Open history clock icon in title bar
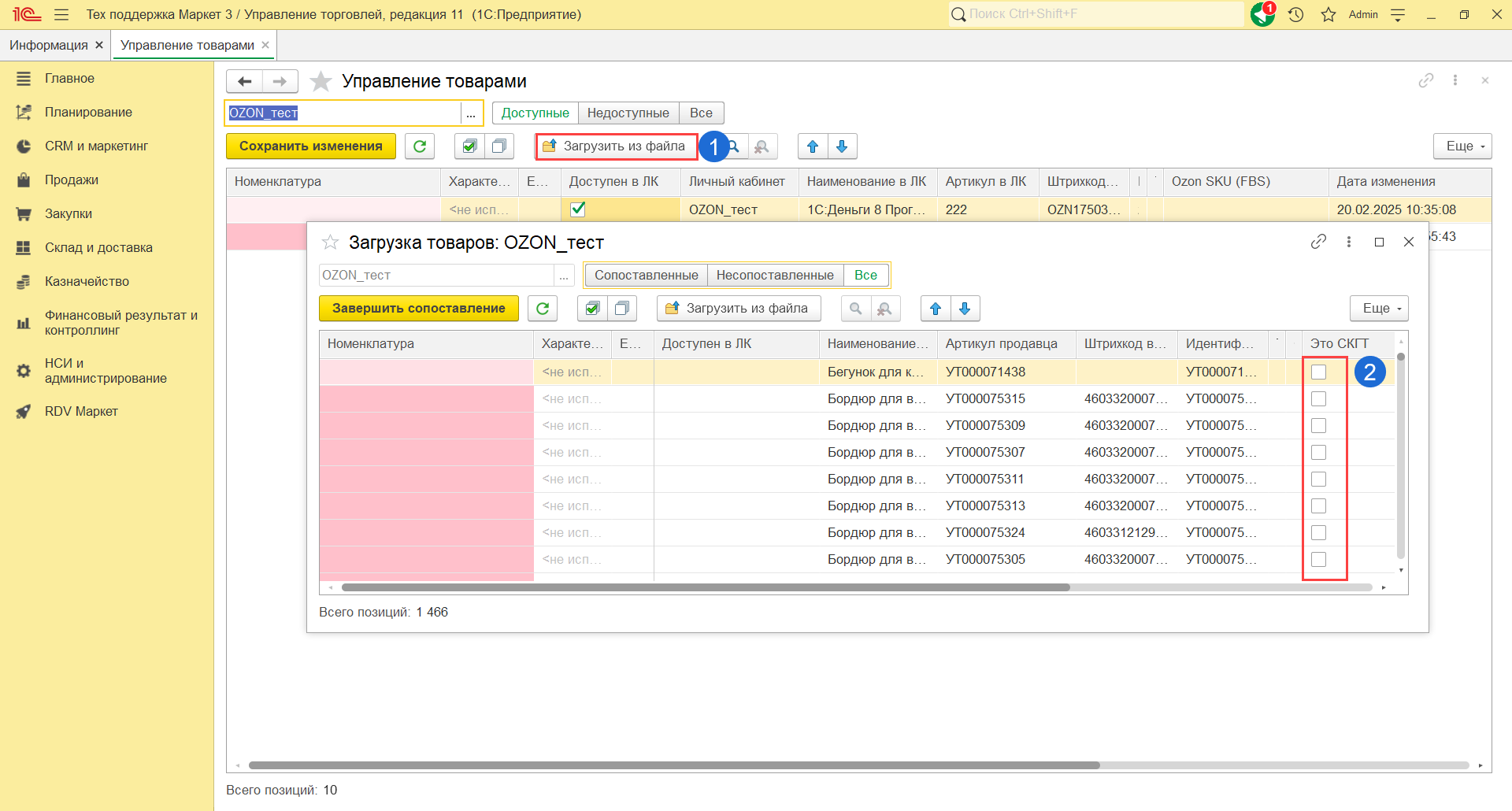Screen dimensions: 1512x811 coord(1296,14)
